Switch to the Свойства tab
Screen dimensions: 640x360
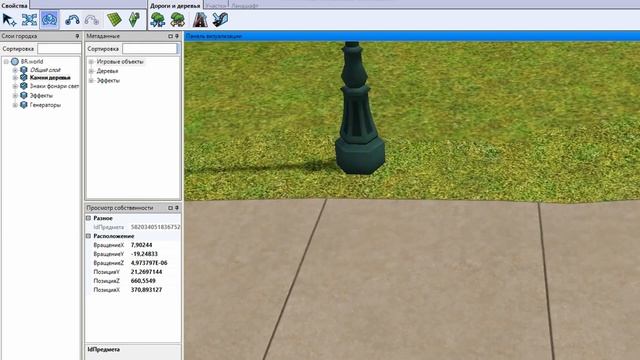pos(14,5)
